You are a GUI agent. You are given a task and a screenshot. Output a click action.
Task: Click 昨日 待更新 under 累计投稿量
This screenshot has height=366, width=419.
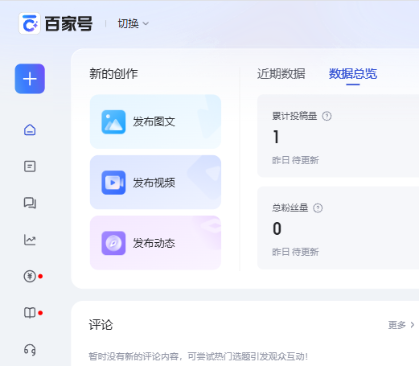[x=295, y=160]
